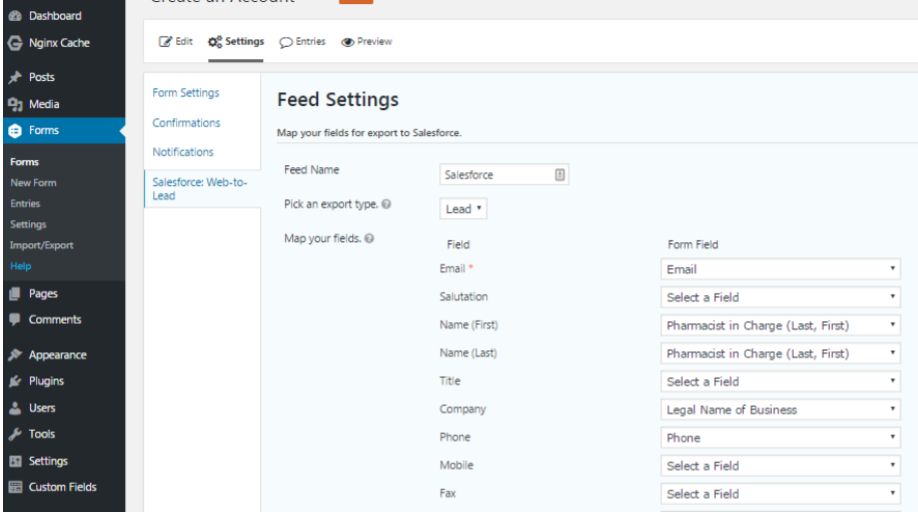
Task: Click the Appearance paintbrush icon
Action: [15, 355]
